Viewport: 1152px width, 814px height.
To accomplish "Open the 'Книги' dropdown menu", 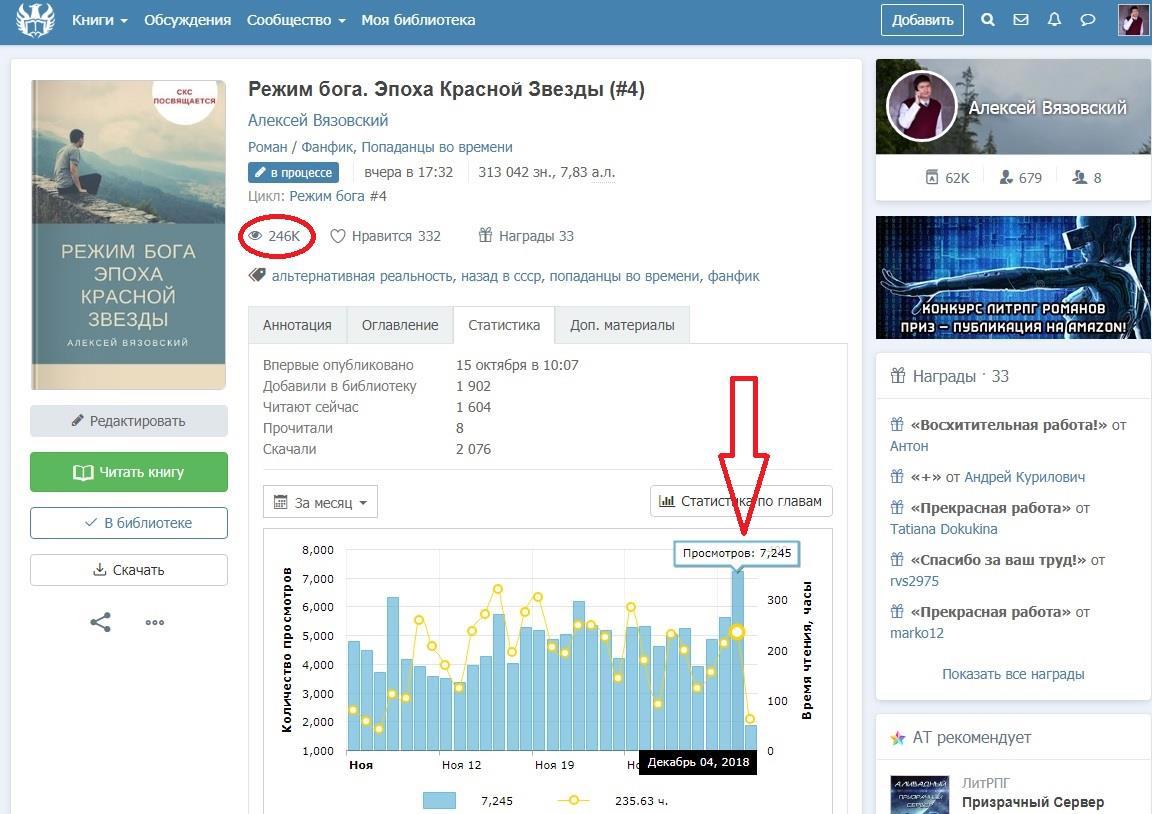I will click(x=99, y=20).
